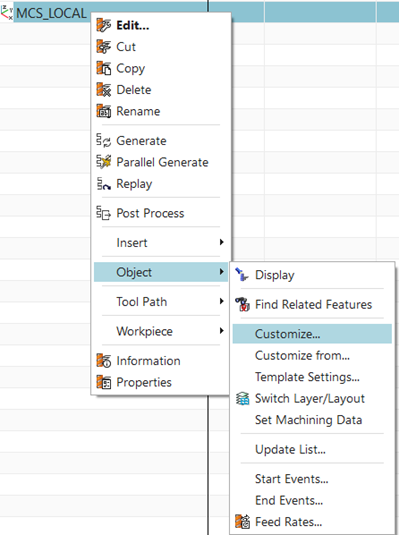The width and height of the screenshot is (399, 535).
Task: Click the MCS_LOCAL coordinate system icon
Action: 6,13
